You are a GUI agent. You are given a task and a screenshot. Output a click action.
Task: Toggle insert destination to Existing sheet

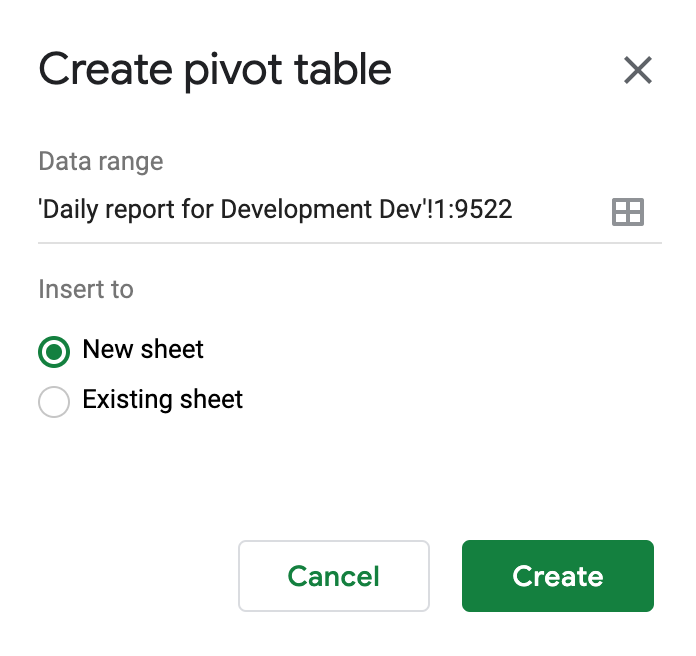[x=54, y=402]
